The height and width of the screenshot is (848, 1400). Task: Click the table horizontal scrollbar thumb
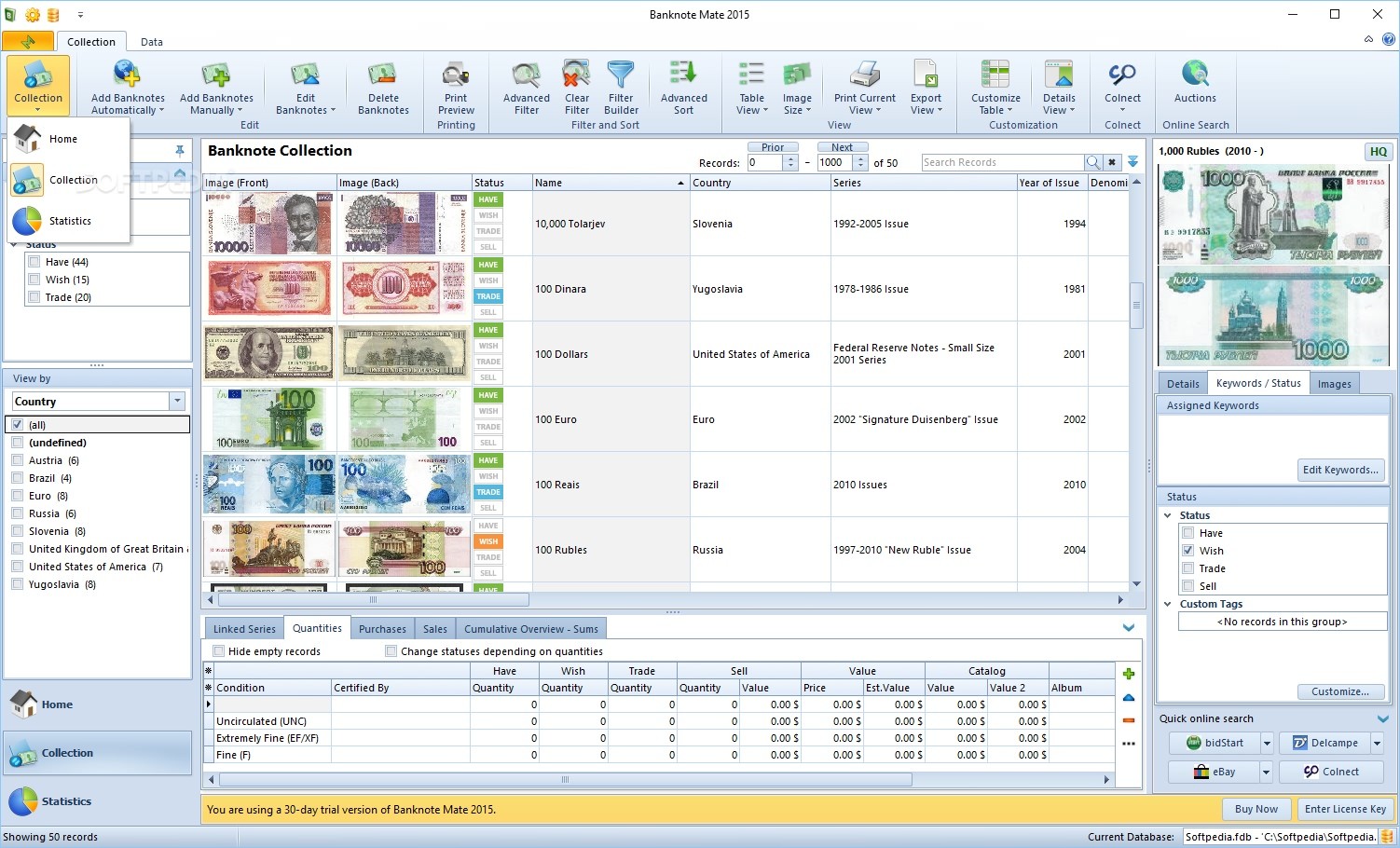point(373,600)
